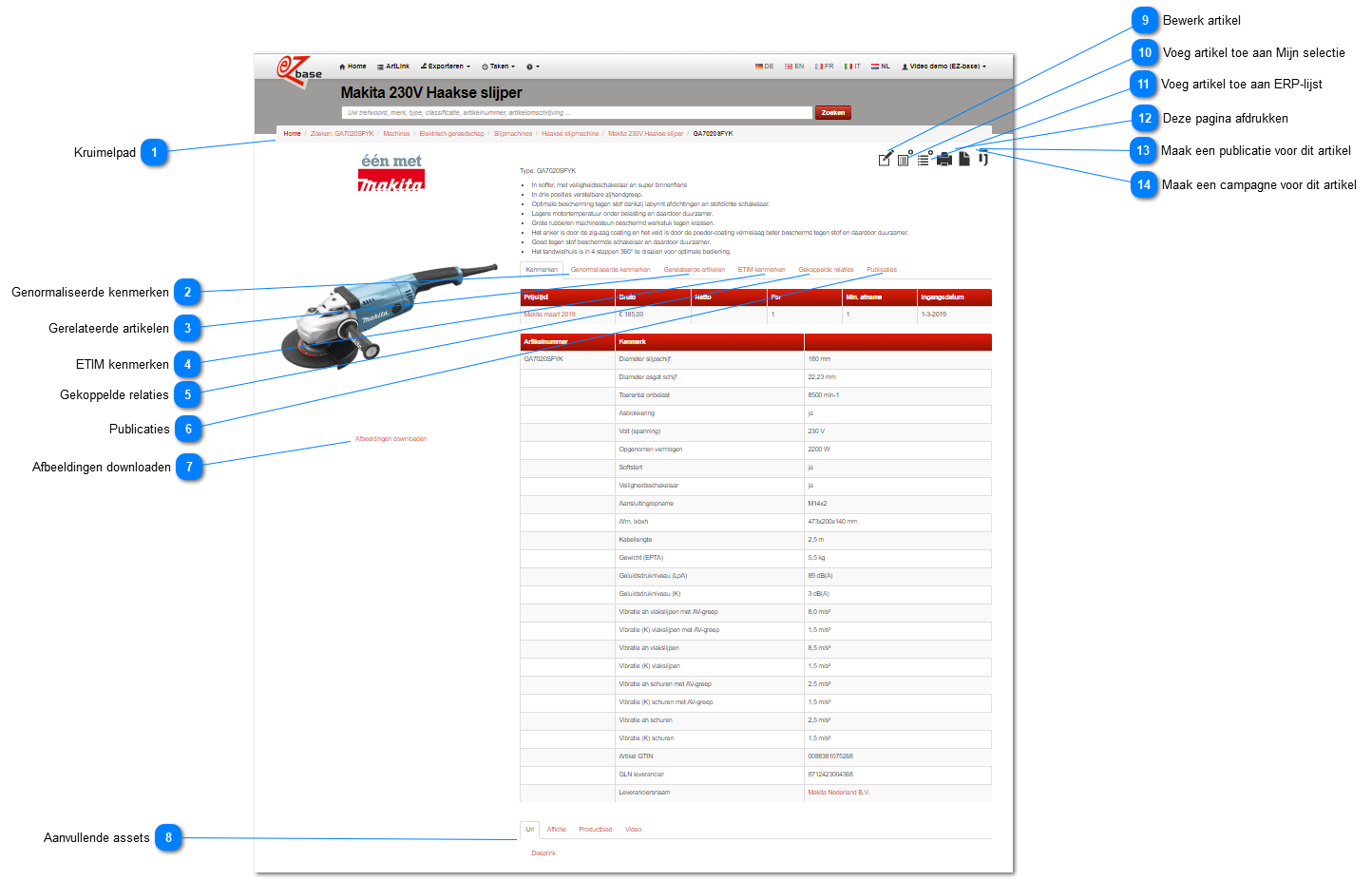The image size is (1372, 881).
Task: Click the 'Diameter slijpschijf' row label
Action: (644, 359)
